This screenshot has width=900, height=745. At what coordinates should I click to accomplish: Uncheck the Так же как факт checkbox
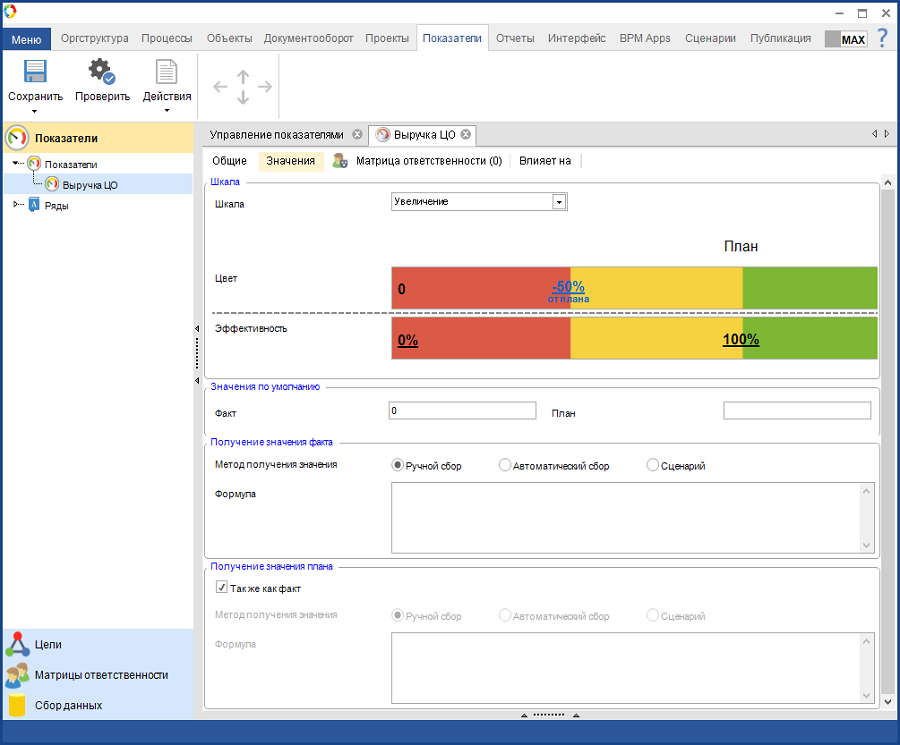(222, 588)
